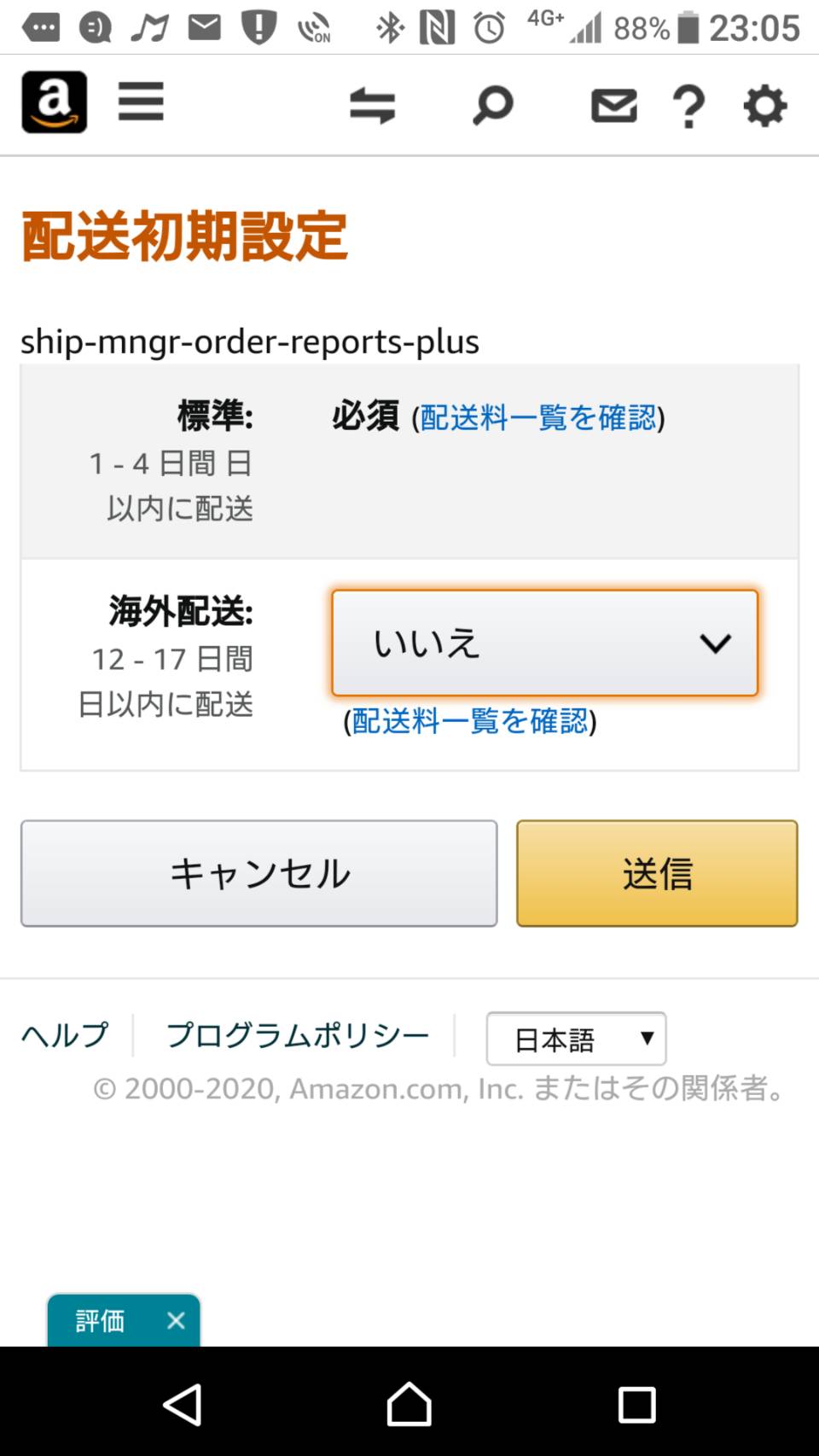This screenshot has height=1456, width=819.
Task: Tap the Android back navigation button
Action: coord(183,1404)
